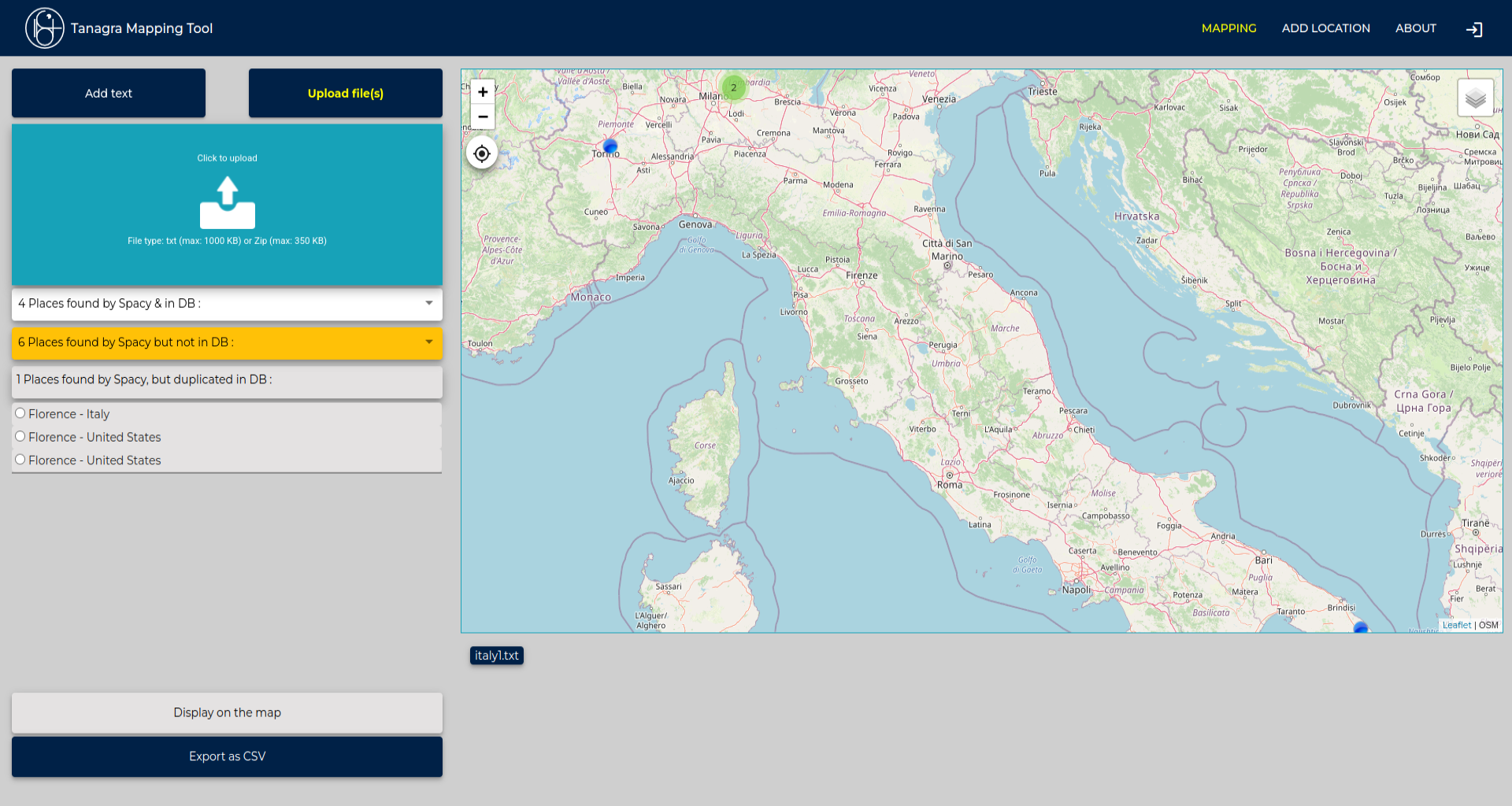
Task: Click the Export as CSV button
Action: [x=227, y=756]
